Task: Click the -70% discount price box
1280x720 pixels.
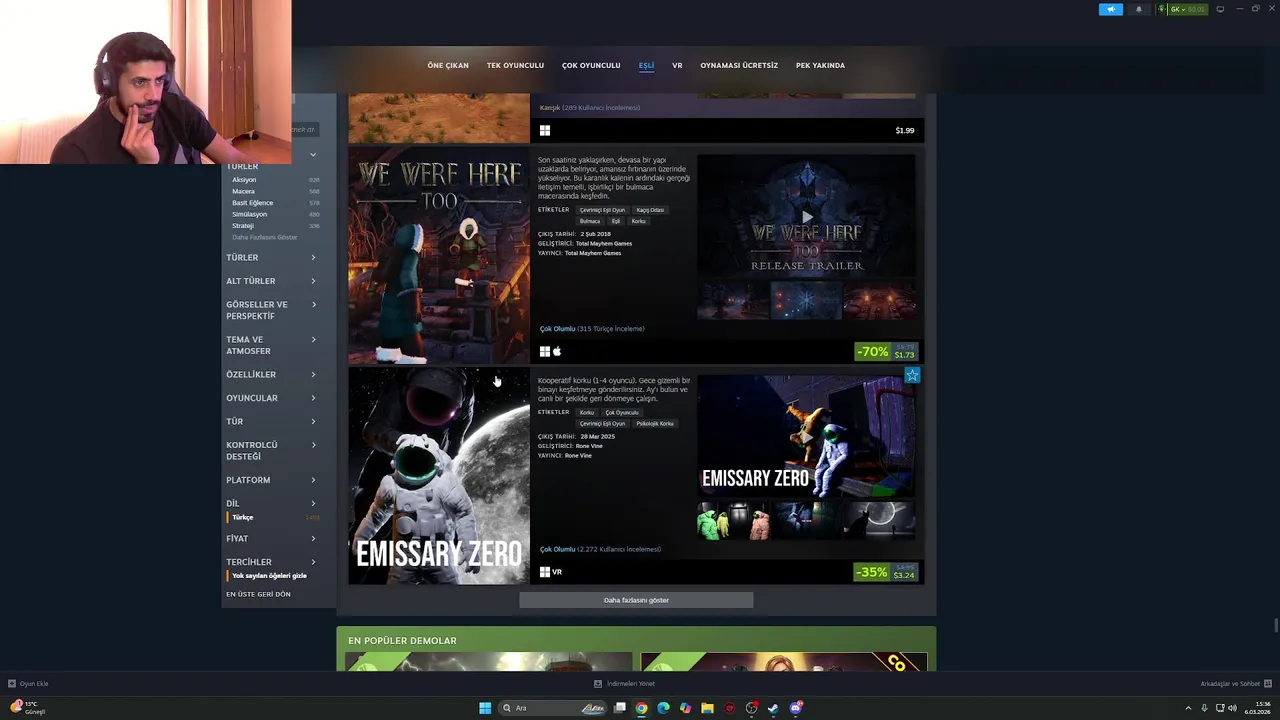Action: coord(887,351)
